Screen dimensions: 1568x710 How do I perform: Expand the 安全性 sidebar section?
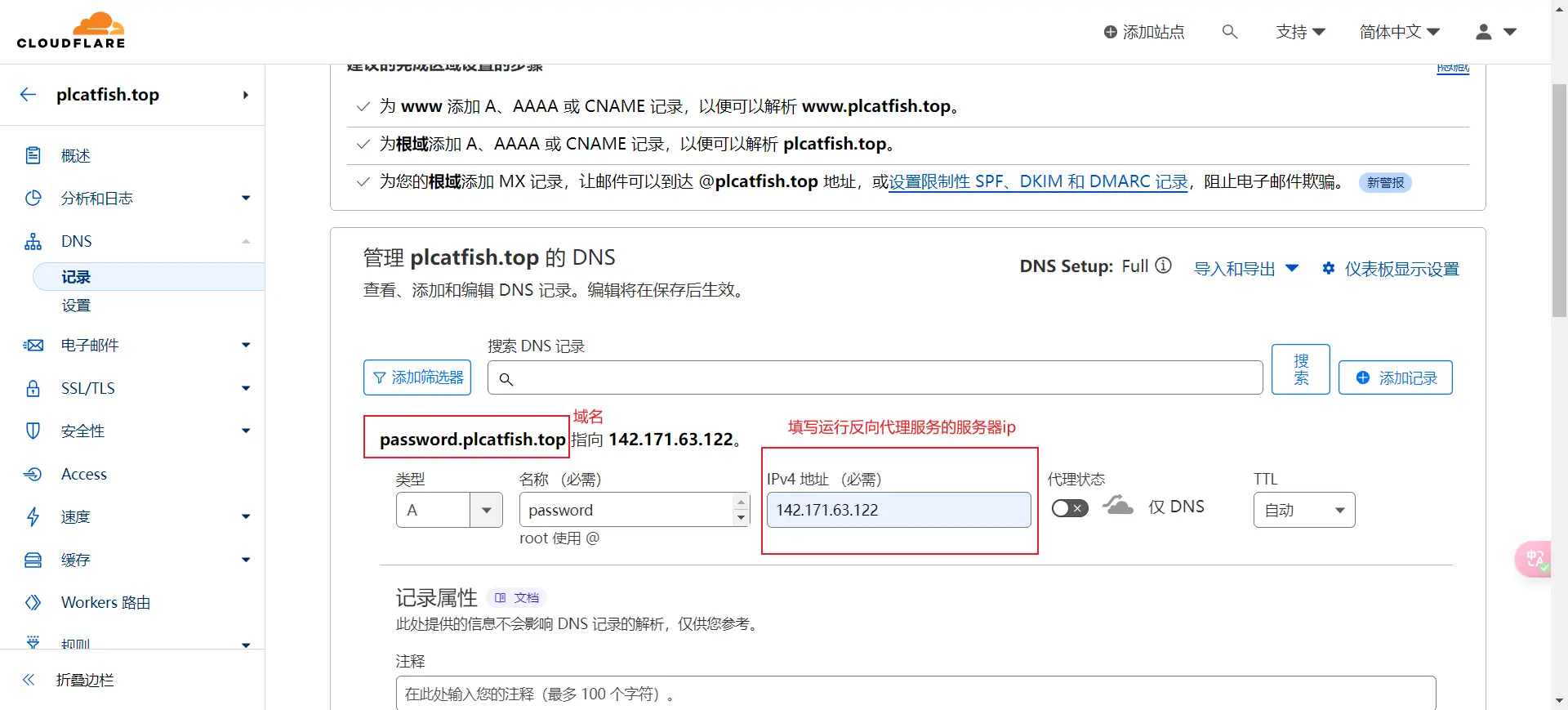(246, 431)
